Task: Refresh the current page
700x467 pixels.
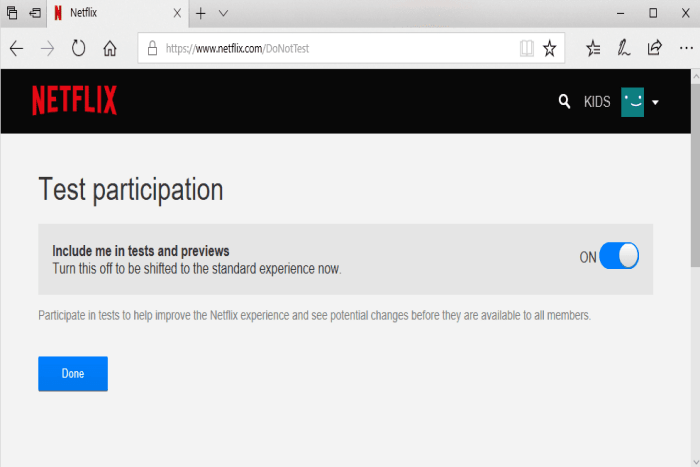Action: coord(79,48)
